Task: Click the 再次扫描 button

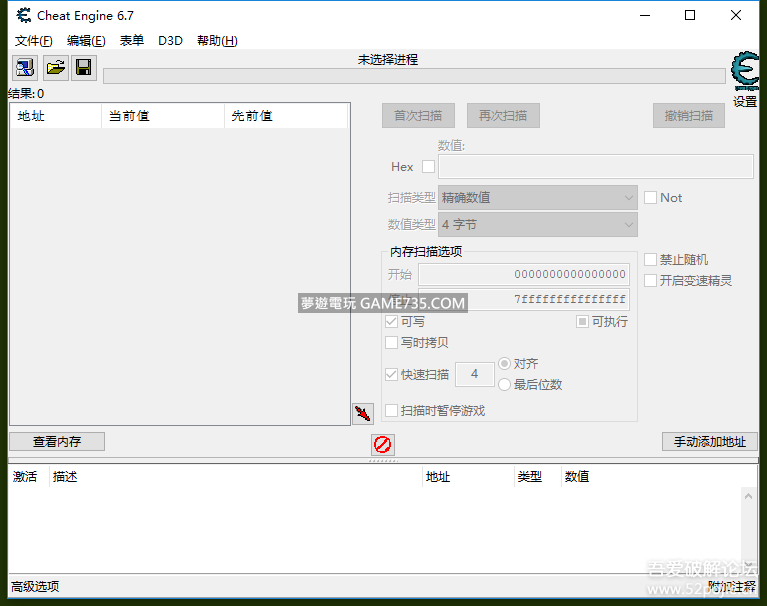Action: tap(503, 115)
